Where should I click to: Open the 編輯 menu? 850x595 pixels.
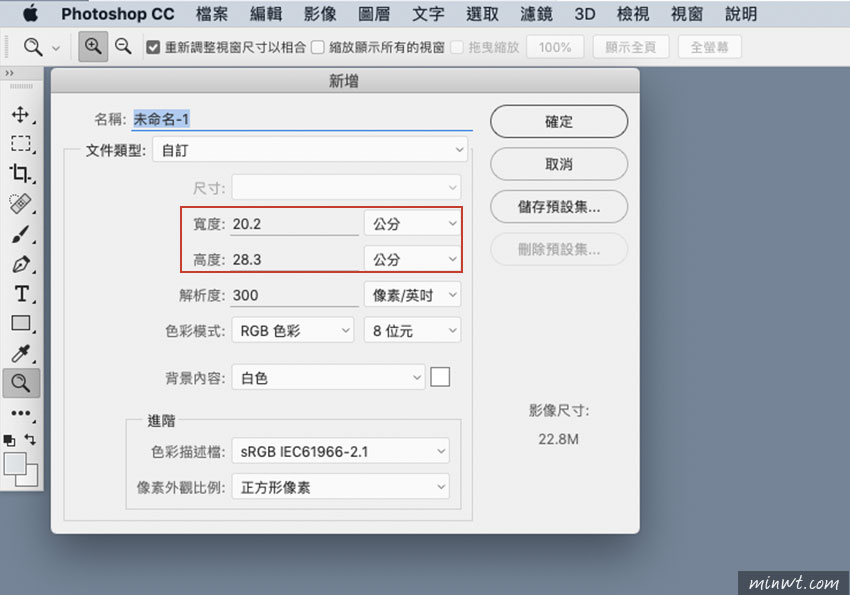(x=266, y=14)
